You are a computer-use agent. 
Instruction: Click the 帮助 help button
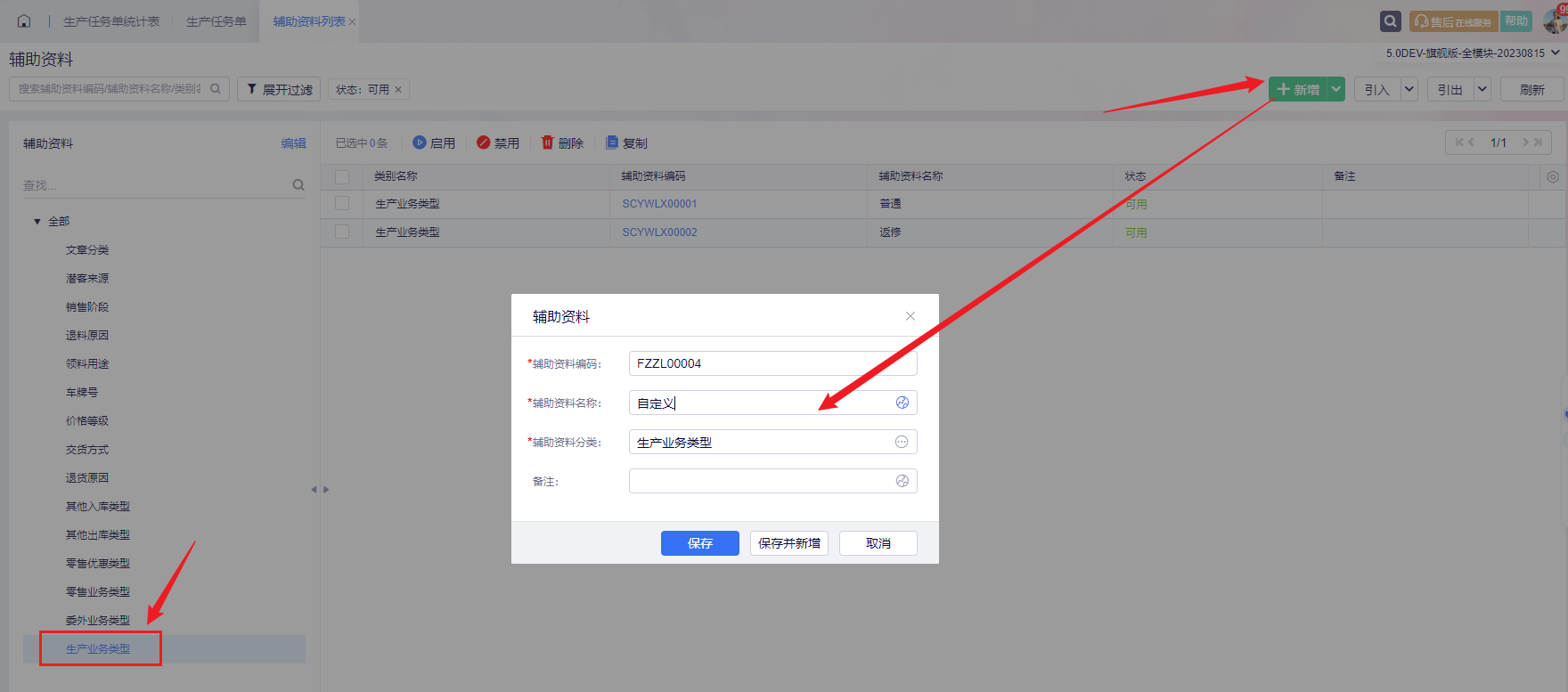pyautogui.click(x=1516, y=21)
